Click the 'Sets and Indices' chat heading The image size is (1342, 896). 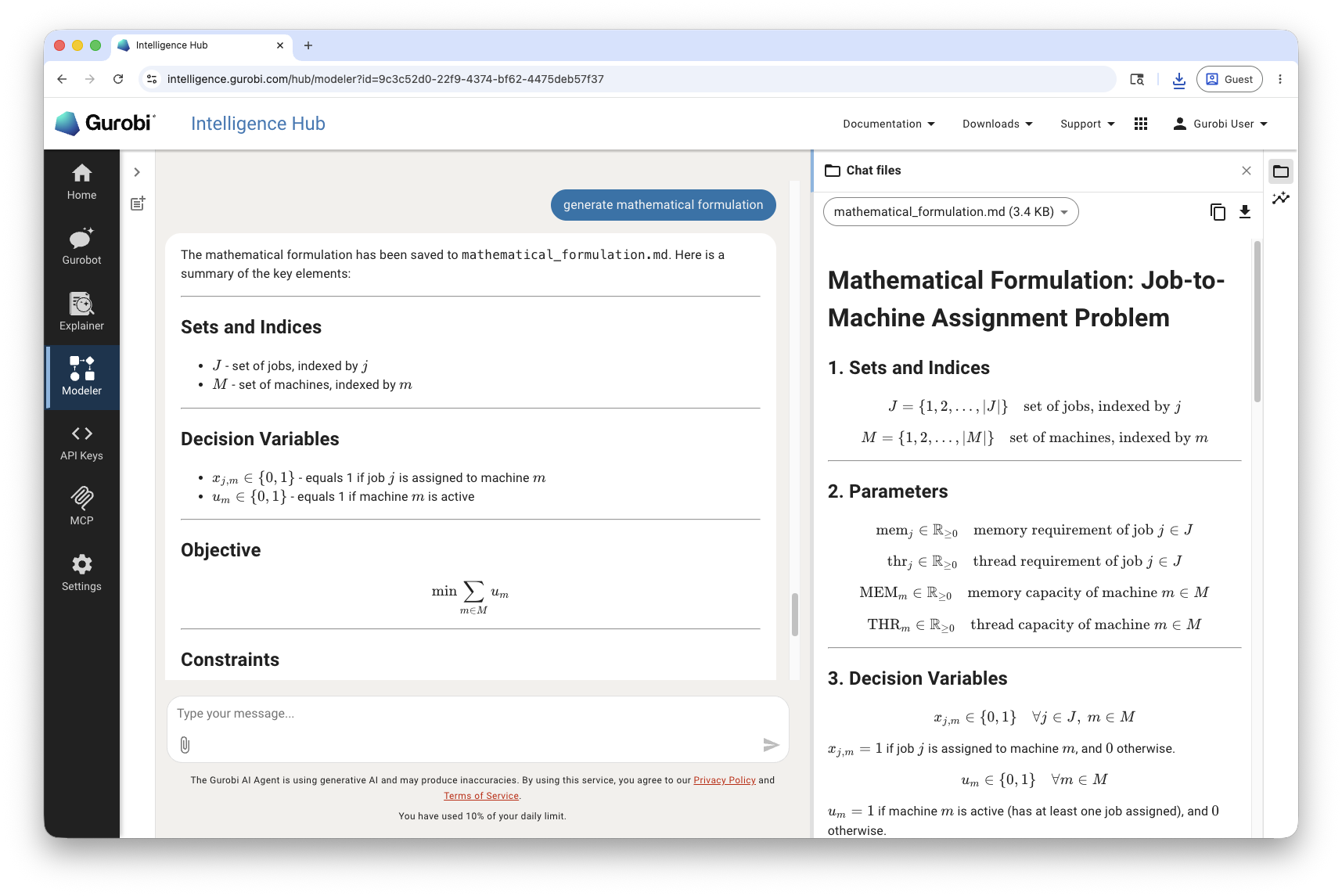[251, 327]
